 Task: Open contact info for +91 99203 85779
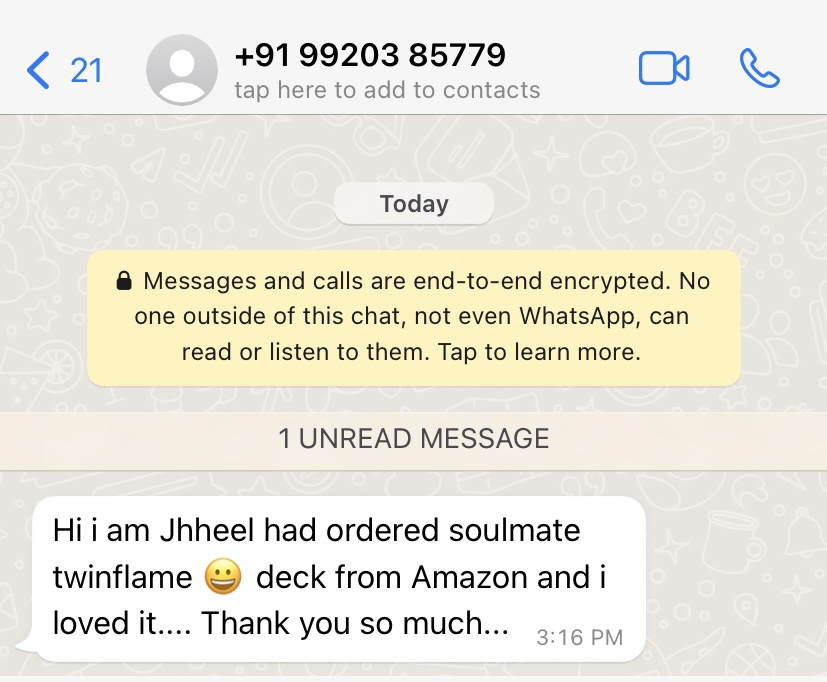369,54
